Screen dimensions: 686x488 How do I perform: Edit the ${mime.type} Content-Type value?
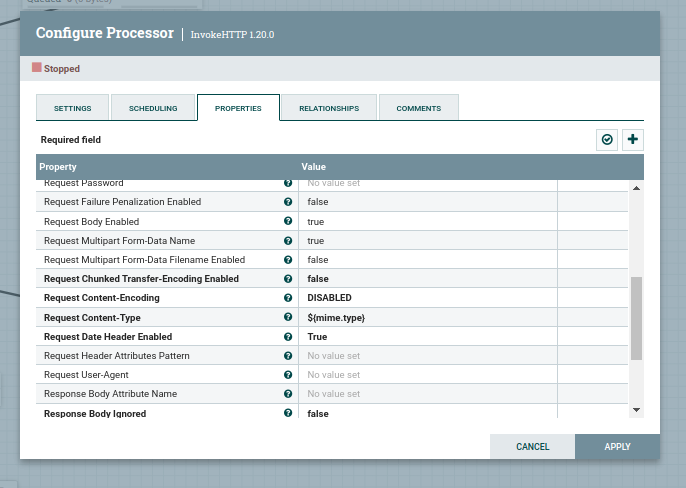428,317
